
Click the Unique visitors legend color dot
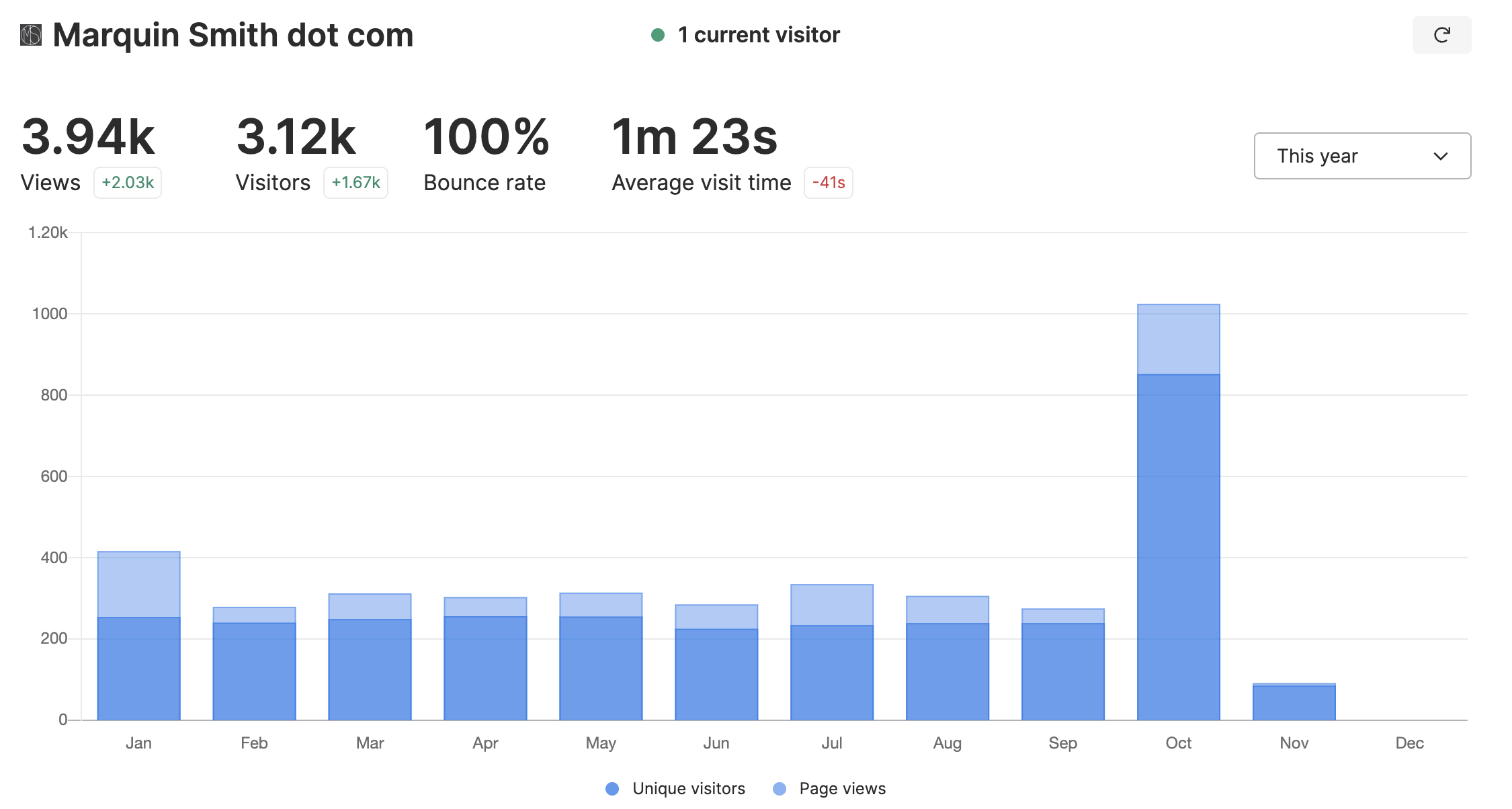pyautogui.click(x=612, y=789)
